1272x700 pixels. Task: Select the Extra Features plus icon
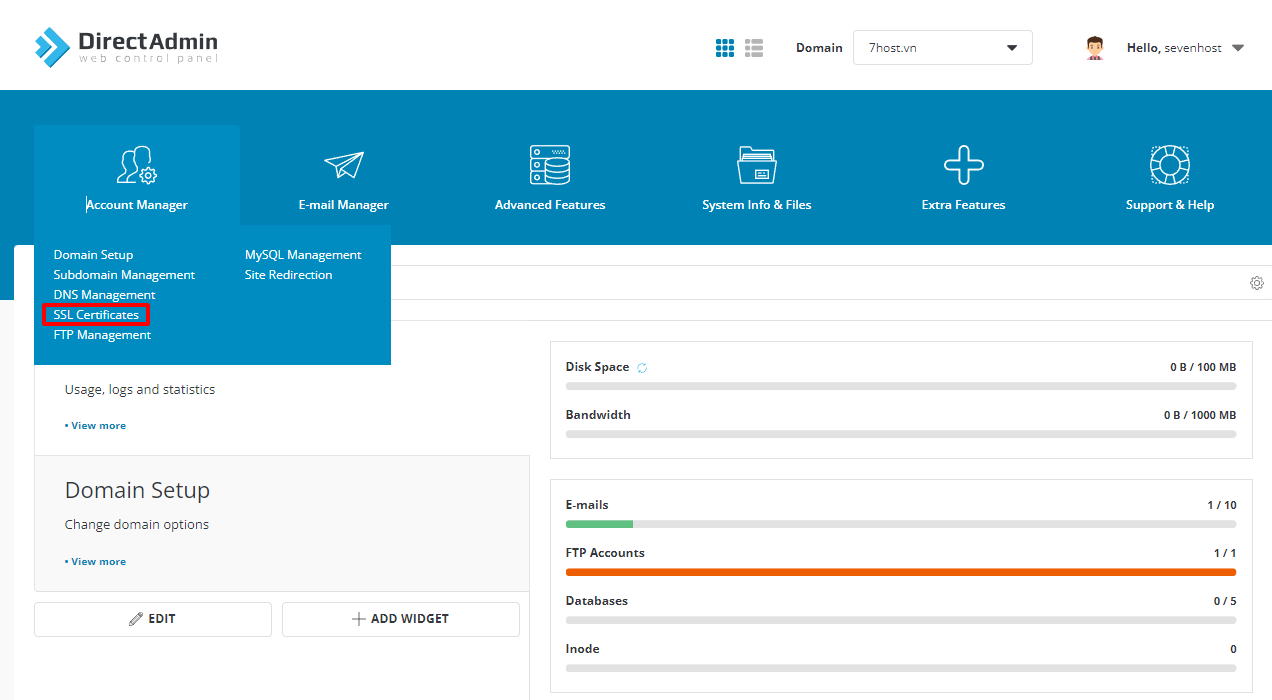(x=964, y=165)
